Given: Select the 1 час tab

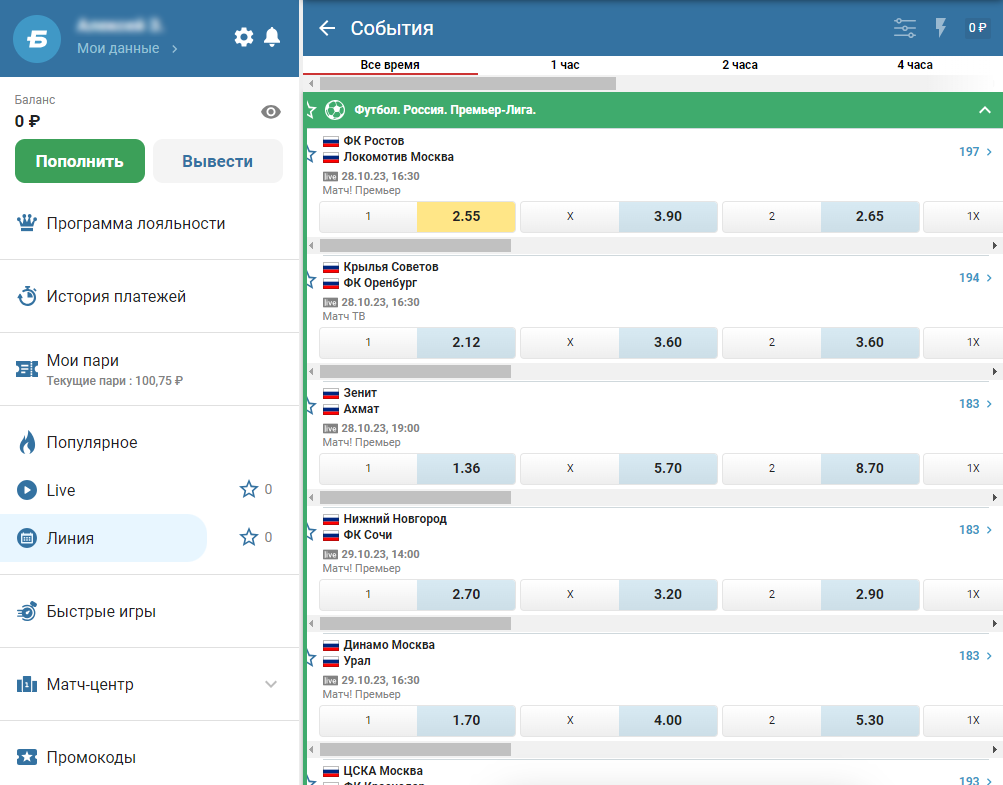Looking at the screenshot, I should (565, 65).
